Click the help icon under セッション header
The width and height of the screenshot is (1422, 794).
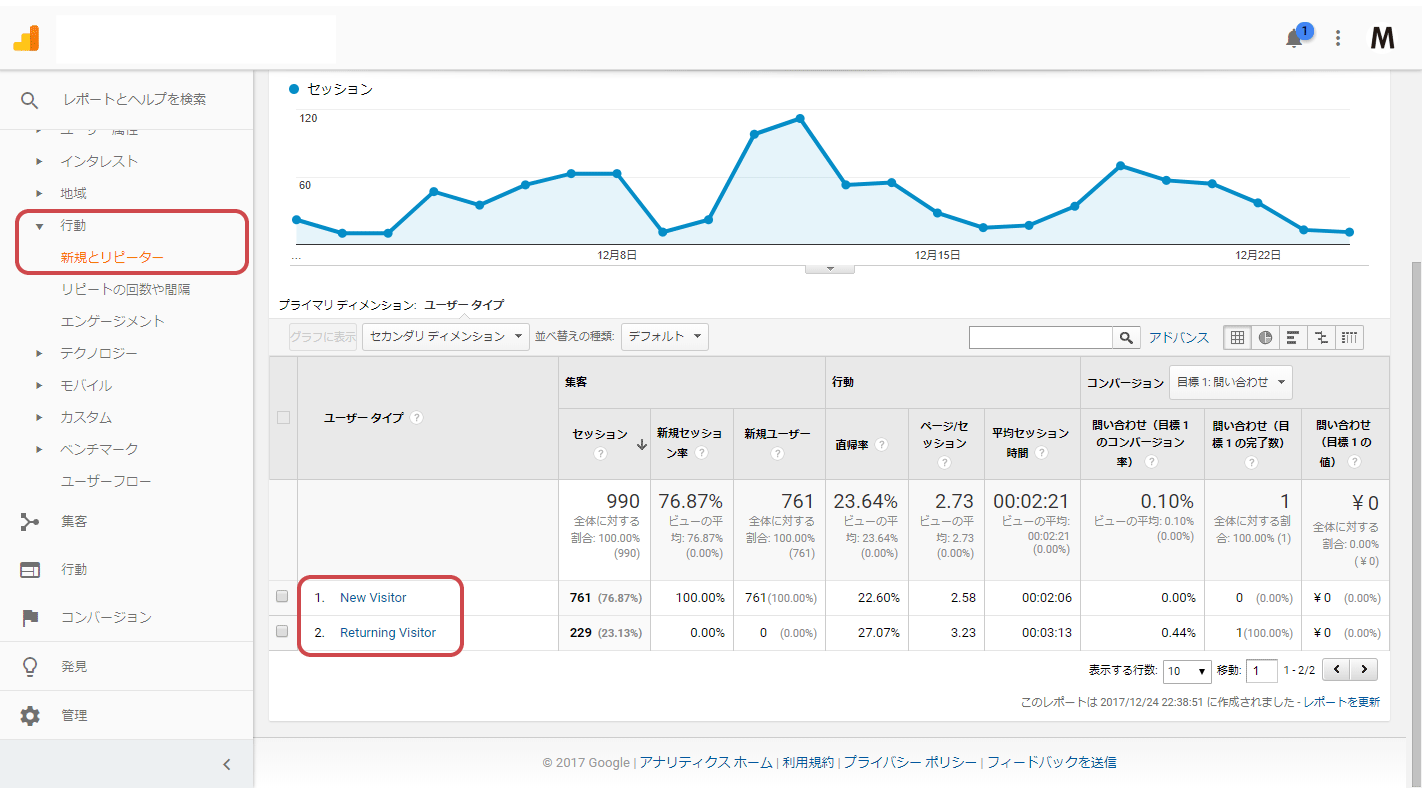(601, 453)
